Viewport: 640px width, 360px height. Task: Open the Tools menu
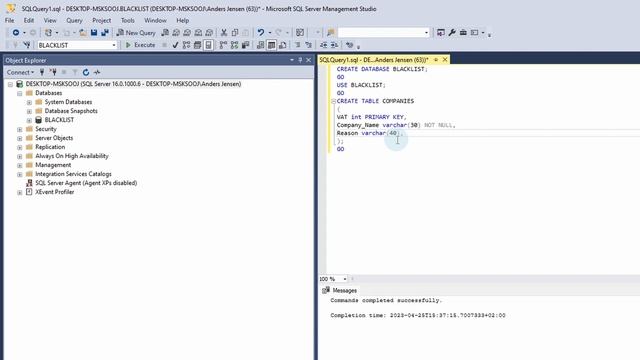click(x=127, y=20)
